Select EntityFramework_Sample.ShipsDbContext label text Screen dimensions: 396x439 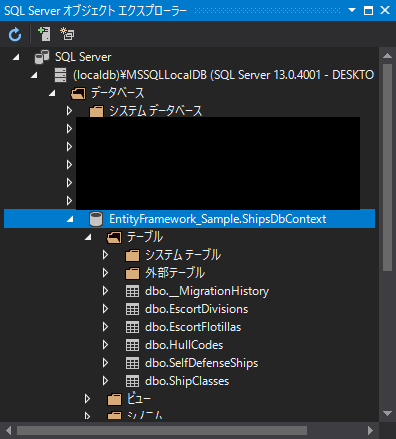[218, 219]
